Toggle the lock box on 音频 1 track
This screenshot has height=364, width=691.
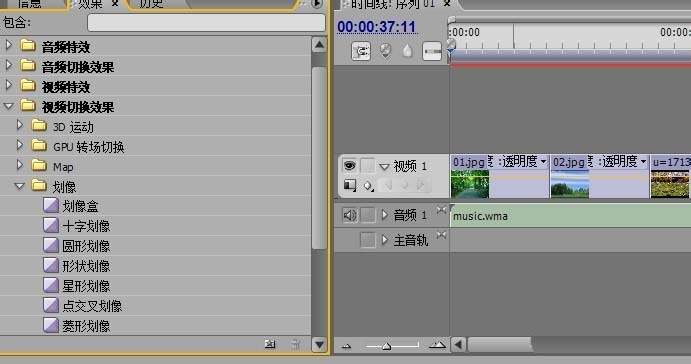coord(368,215)
